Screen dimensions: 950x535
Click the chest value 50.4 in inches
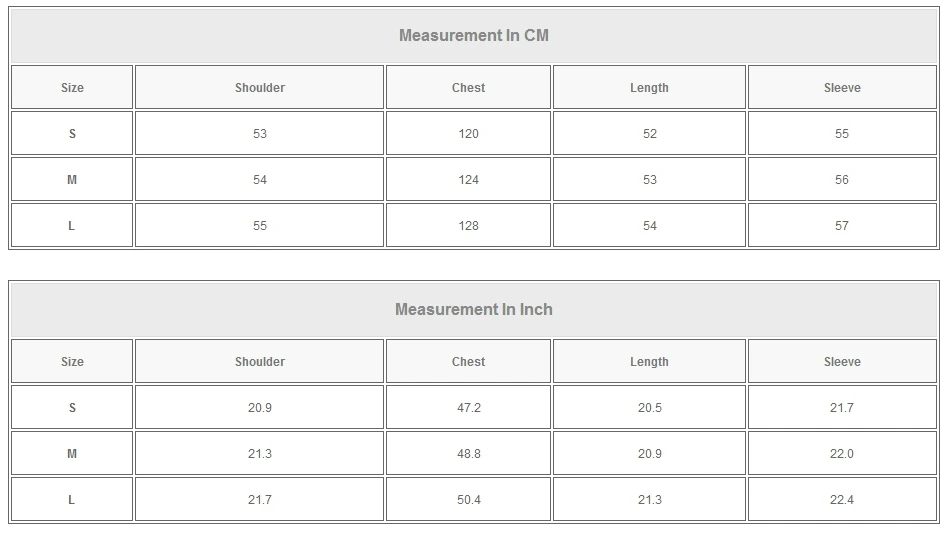468,500
